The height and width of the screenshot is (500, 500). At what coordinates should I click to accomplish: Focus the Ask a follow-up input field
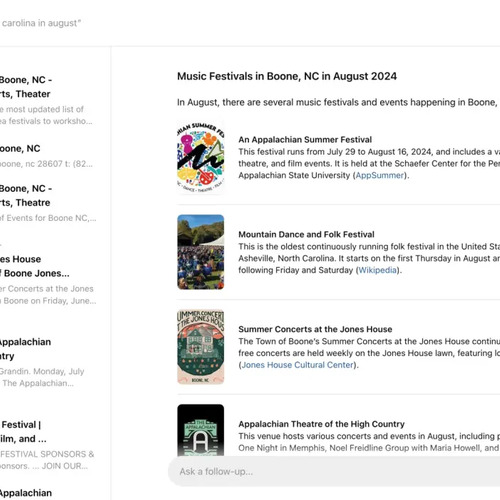coord(334,471)
